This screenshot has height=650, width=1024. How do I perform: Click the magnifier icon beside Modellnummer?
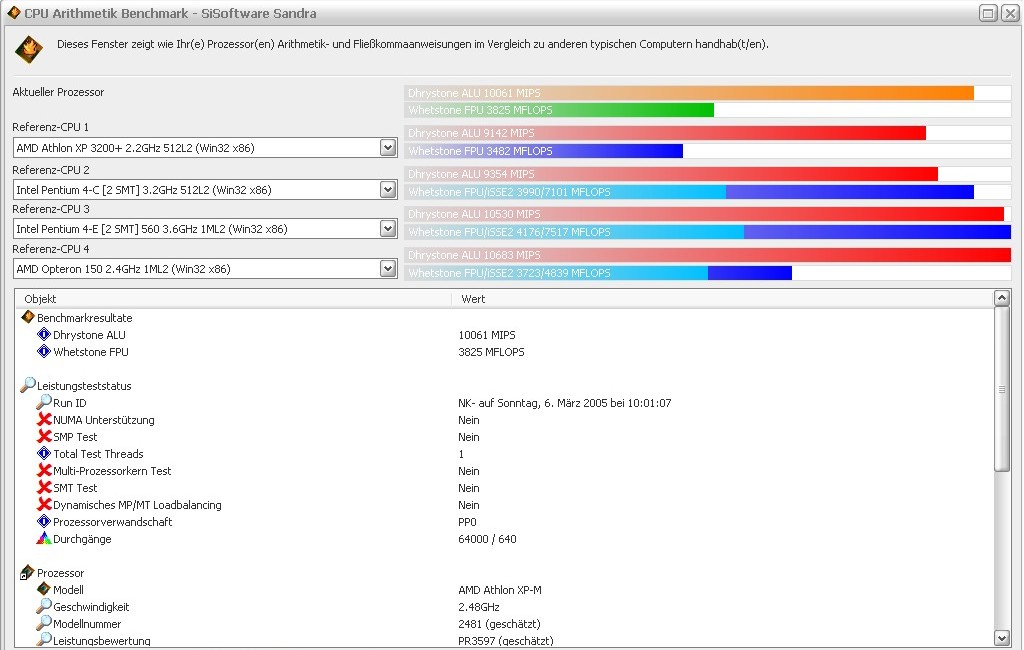click(44, 623)
